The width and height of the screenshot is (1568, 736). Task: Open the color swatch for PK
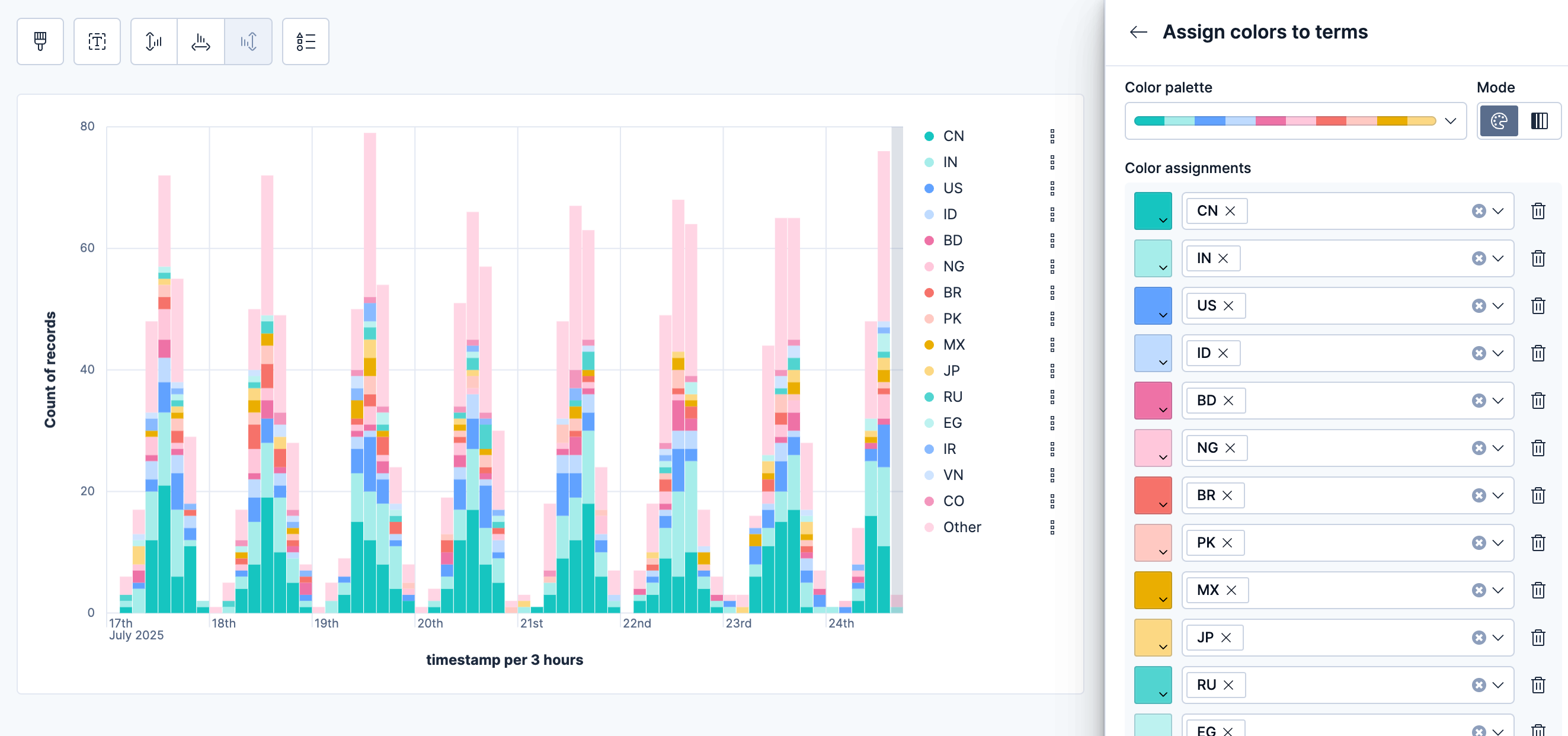click(1153, 542)
